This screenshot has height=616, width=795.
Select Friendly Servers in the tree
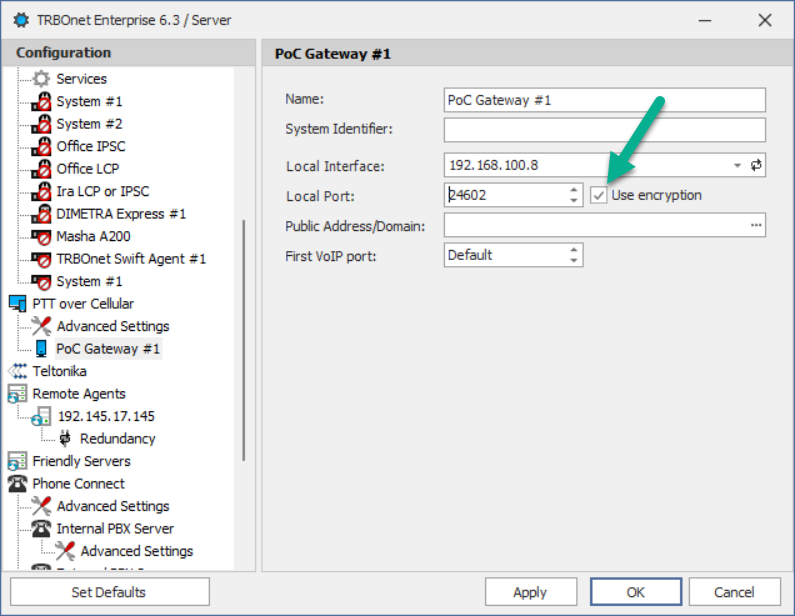81,461
